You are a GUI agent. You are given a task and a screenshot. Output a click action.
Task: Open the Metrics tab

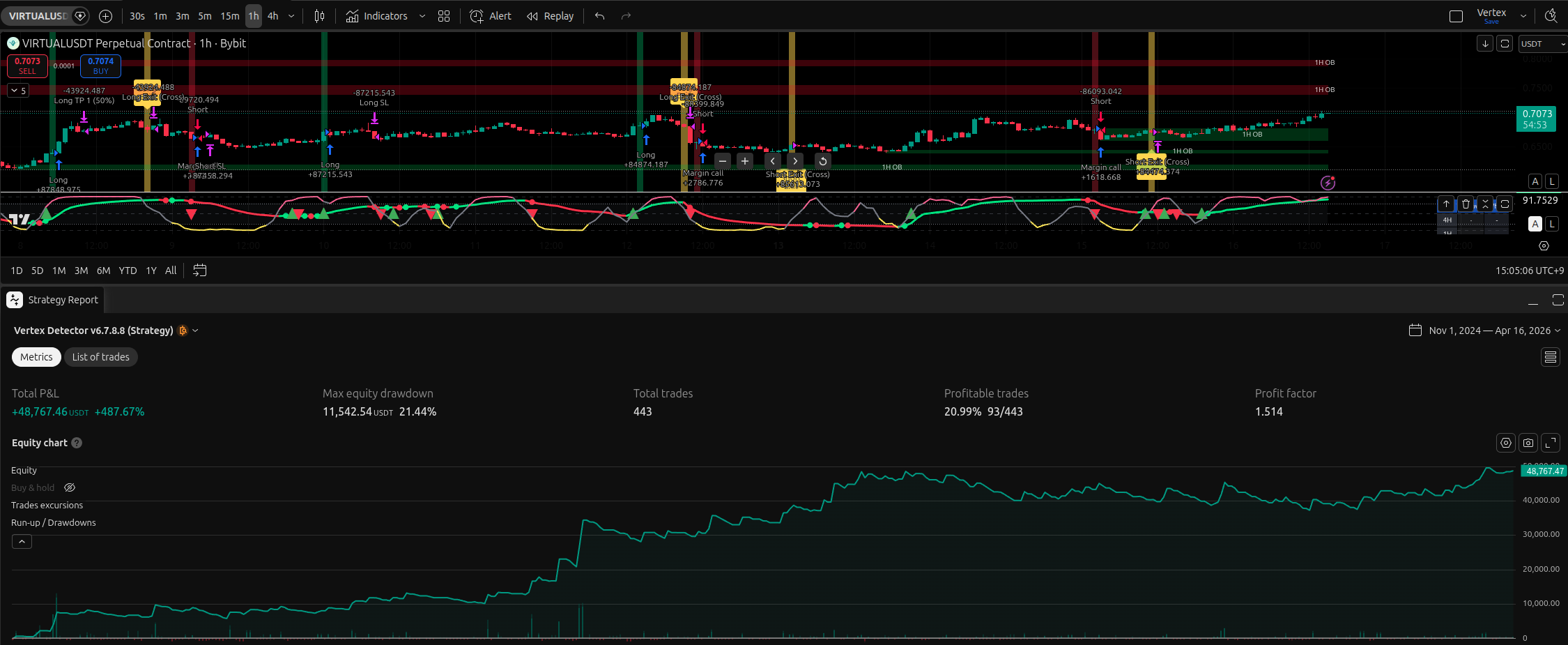(x=36, y=356)
